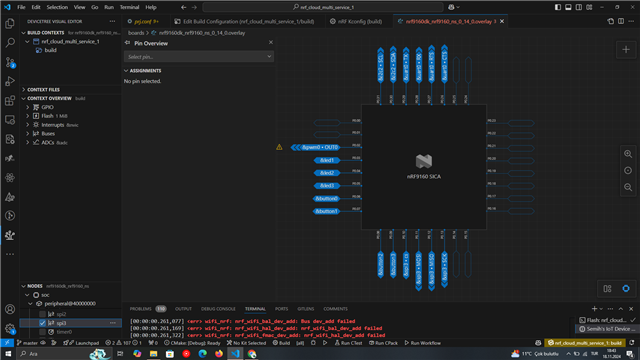Uncheck the spi3 node checkbox
Screen dimensions: 640x360
[x=42, y=323]
